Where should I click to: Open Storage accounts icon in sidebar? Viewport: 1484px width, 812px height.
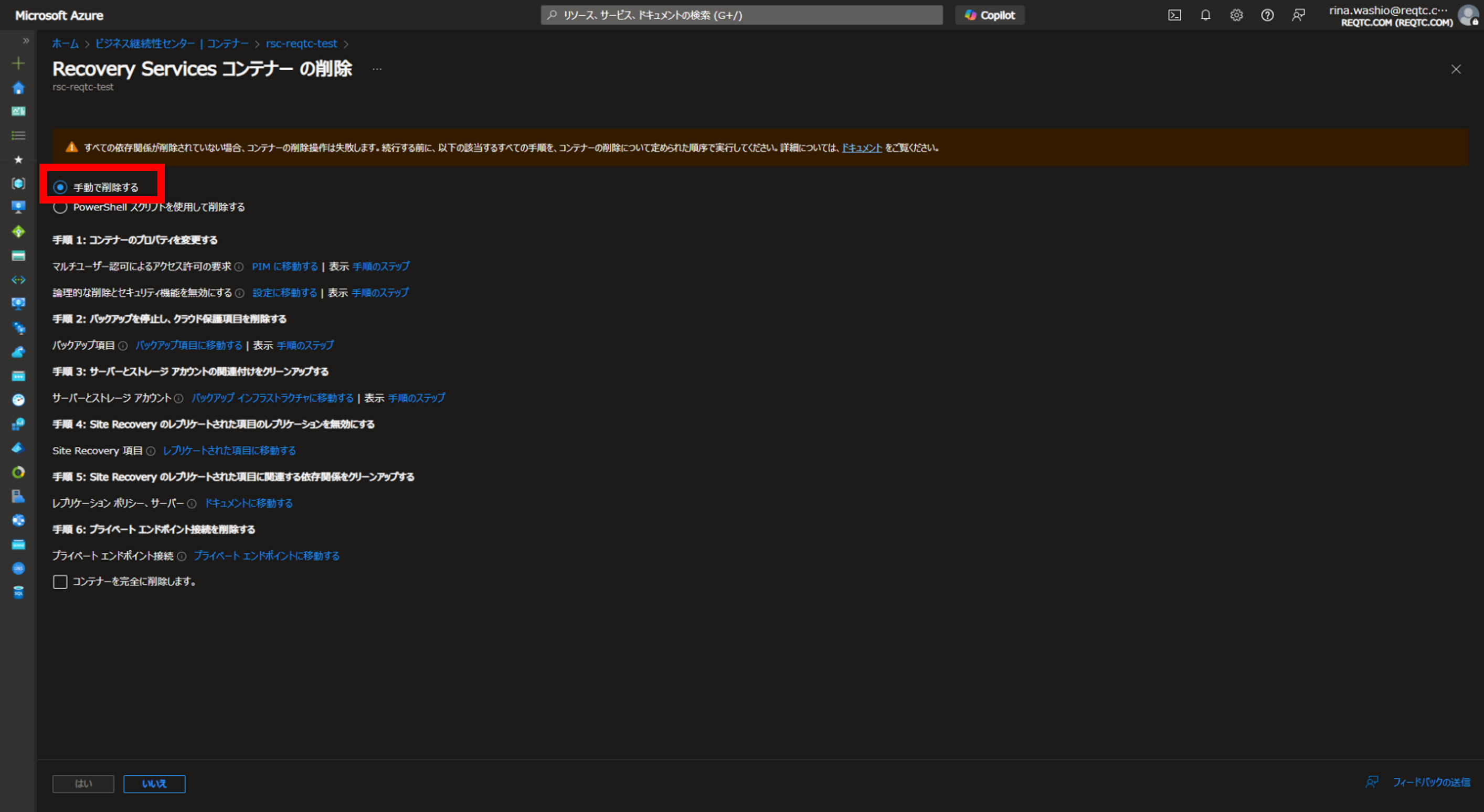[x=18, y=255]
